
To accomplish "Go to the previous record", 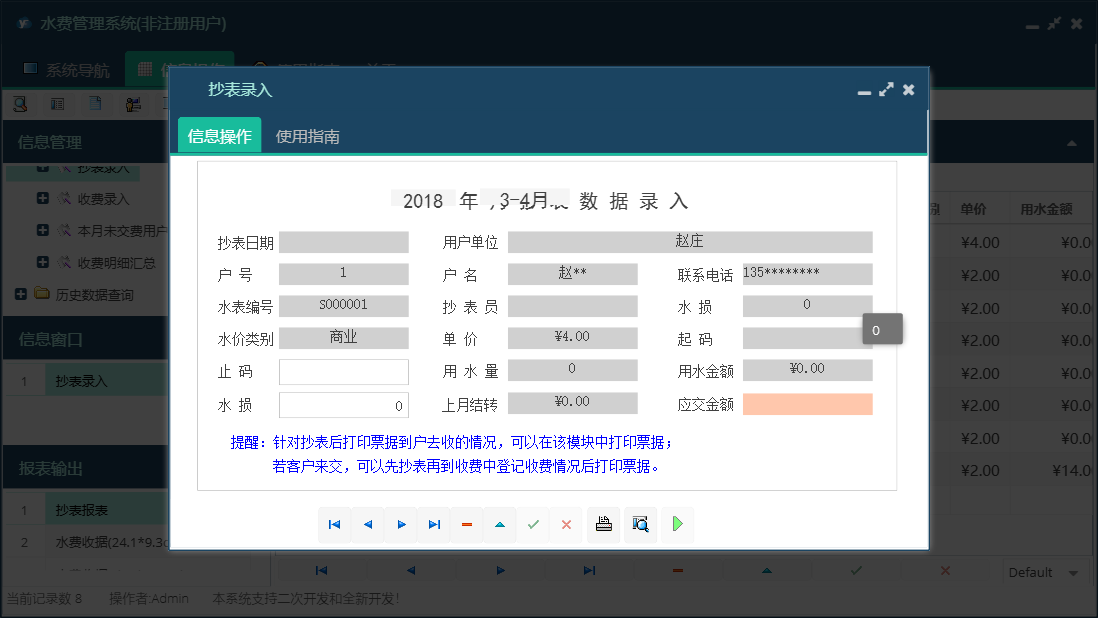I will [x=368, y=524].
